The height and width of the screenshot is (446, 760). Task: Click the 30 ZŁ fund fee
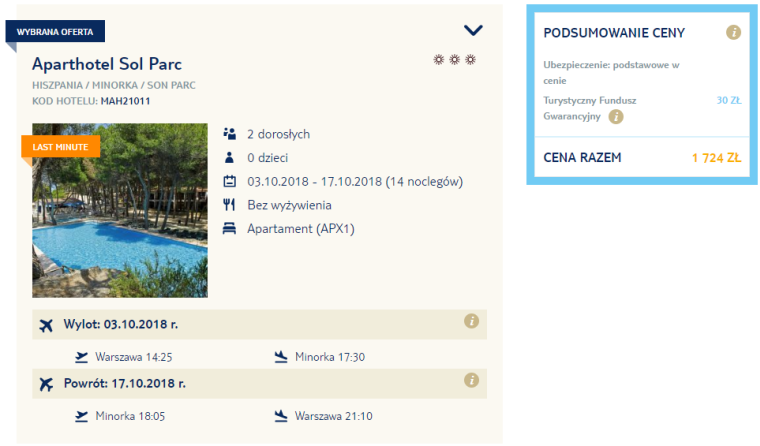coord(729,100)
